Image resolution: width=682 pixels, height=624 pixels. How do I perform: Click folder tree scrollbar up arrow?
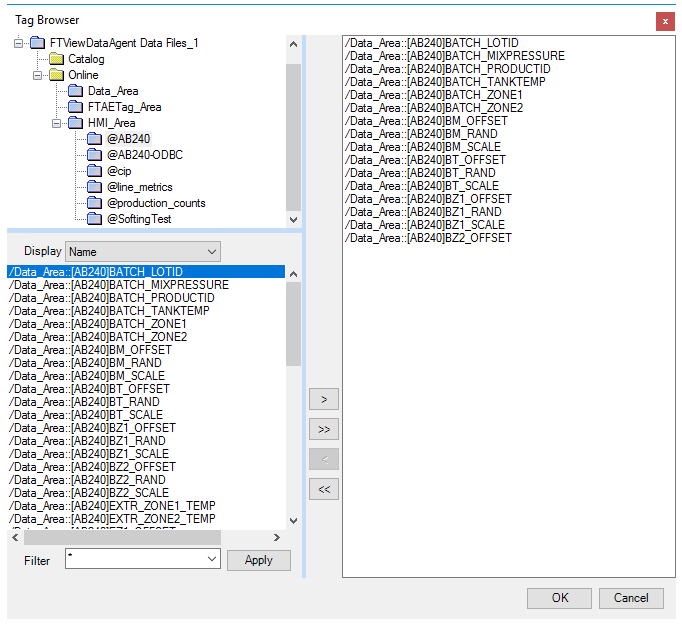tap(294, 44)
